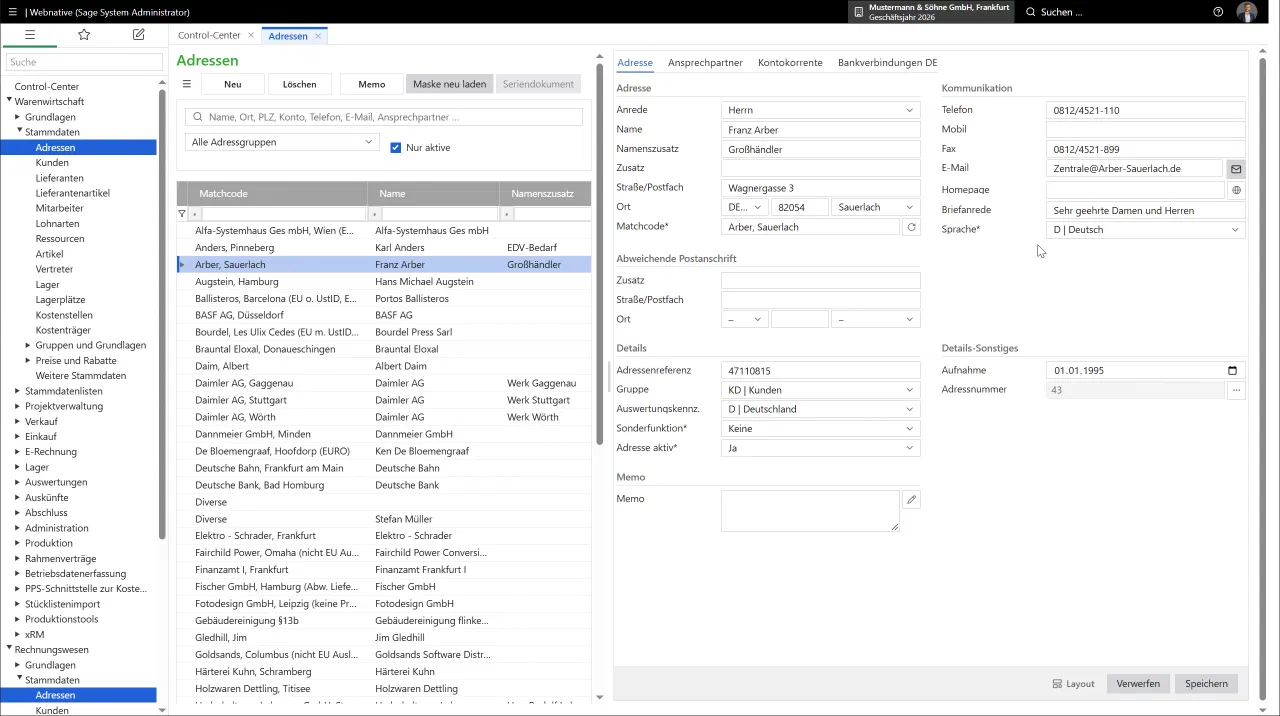Select the BASF AG, Düsseldorf row

384,315
